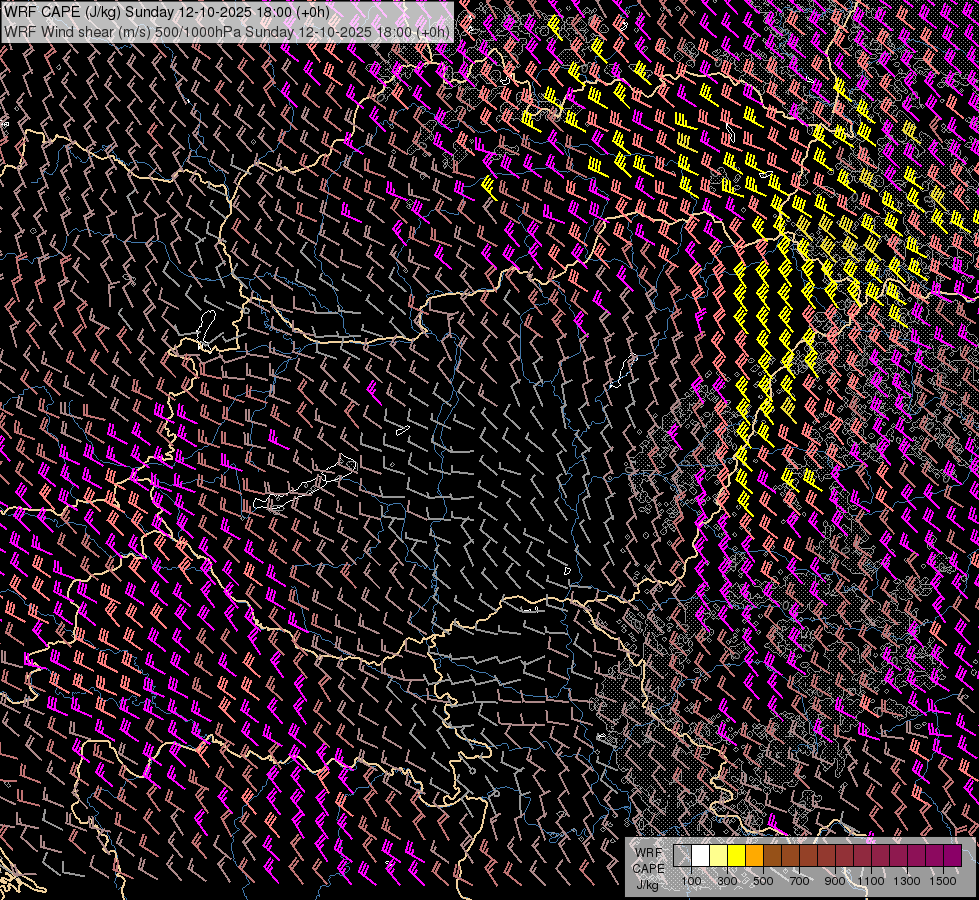The image size is (979, 900).
Task: Select the light yellow CAPE legend swatch
Action: [x=718, y=855]
